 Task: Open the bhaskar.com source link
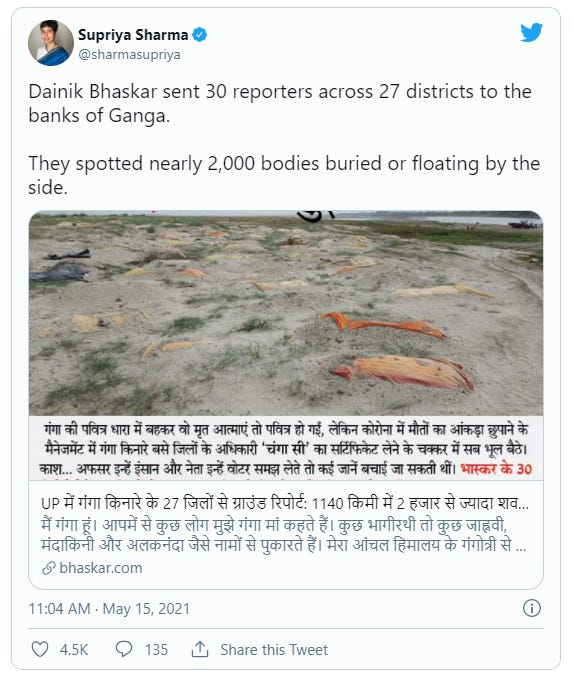click(101, 568)
